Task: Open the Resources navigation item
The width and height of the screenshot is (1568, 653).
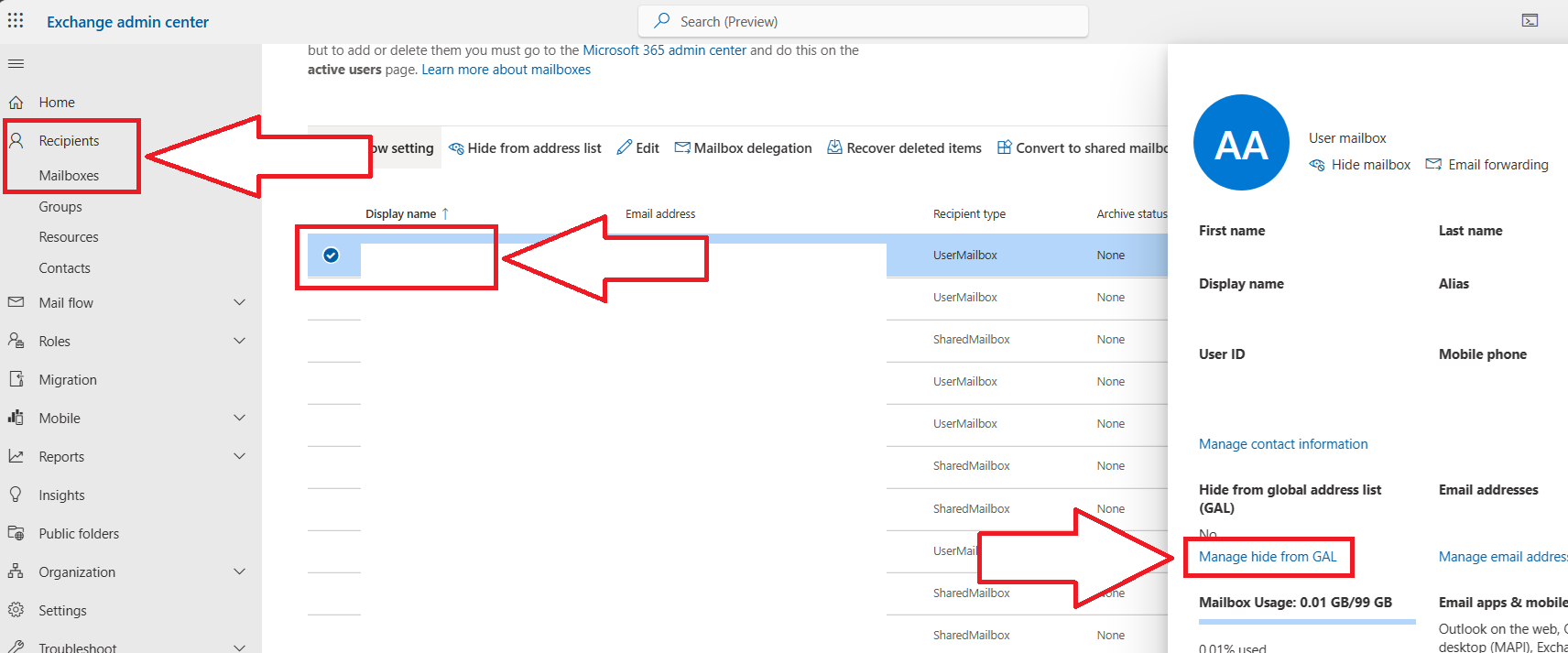Action: coord(69,237)
